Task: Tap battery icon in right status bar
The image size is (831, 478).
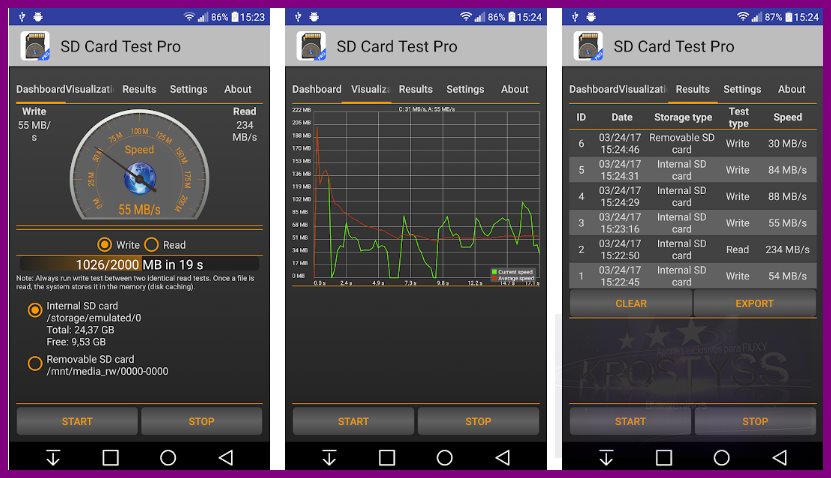Action: (788, 17)
